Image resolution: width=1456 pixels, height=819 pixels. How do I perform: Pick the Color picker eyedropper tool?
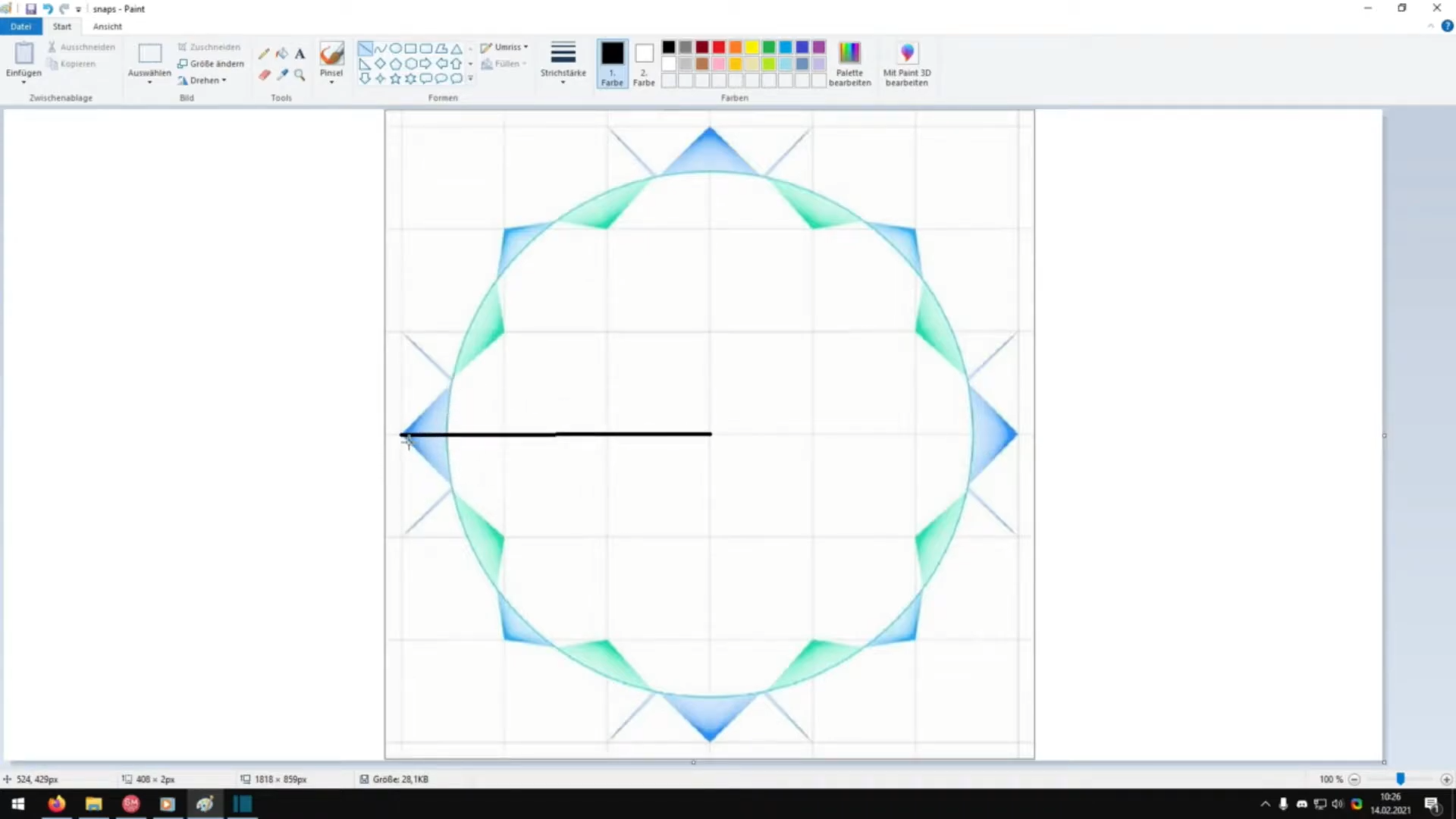tap(282, 74)
